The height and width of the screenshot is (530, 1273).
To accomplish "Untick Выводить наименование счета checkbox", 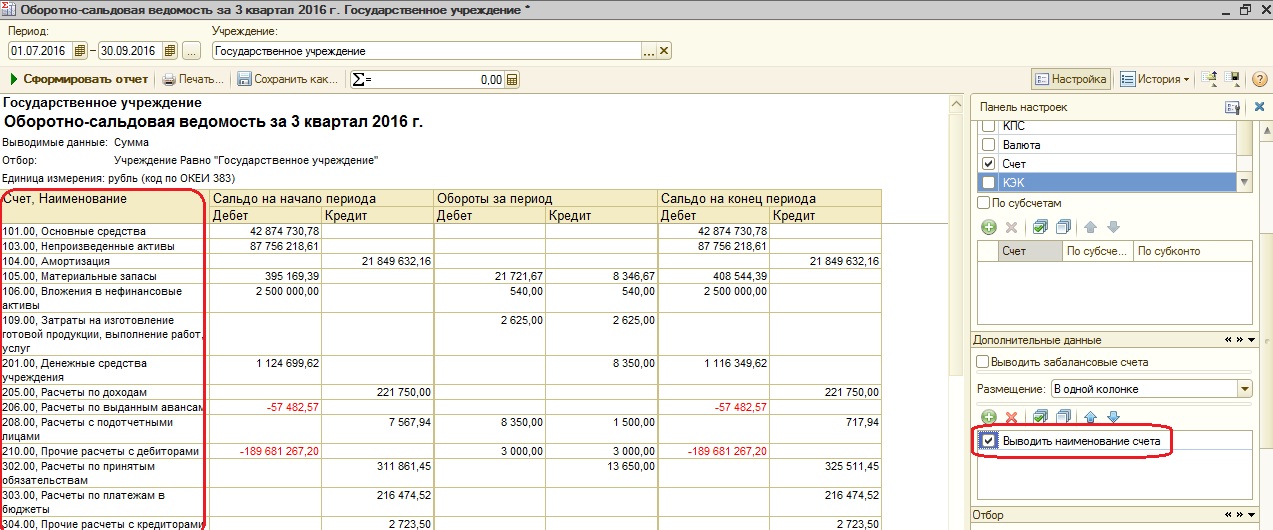I will pos(989,441).
